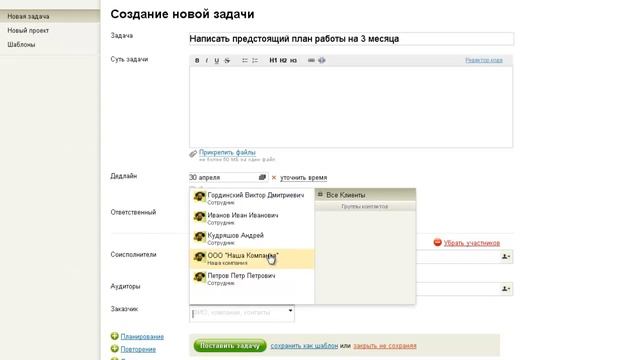640x360 pixels.
Task: Click the Задача title input field
Action: (x=351, y=39)
